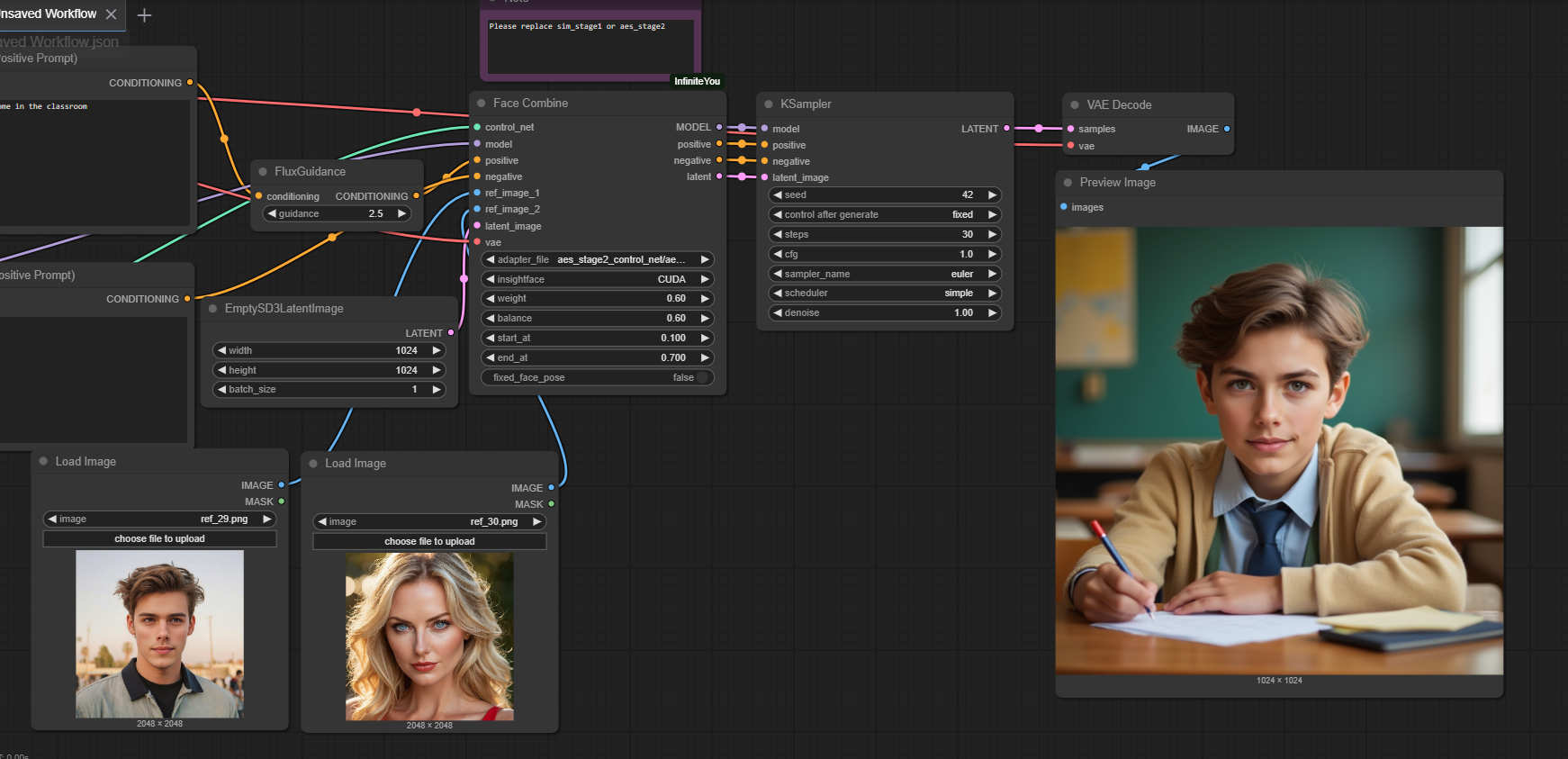Click the KSampler LATENT output connector
Screen dimensions: 1568x759
tap(1006, 129)
